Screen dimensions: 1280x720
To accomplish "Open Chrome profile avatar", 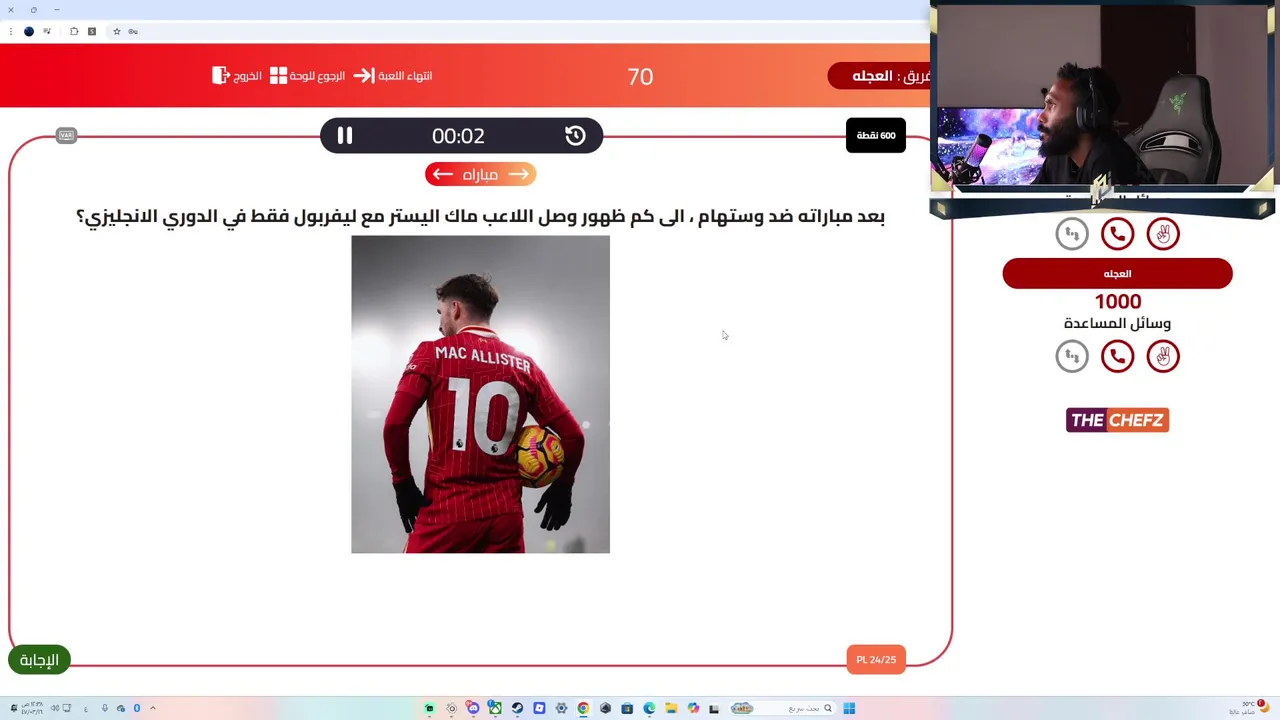I will point(29,31).
